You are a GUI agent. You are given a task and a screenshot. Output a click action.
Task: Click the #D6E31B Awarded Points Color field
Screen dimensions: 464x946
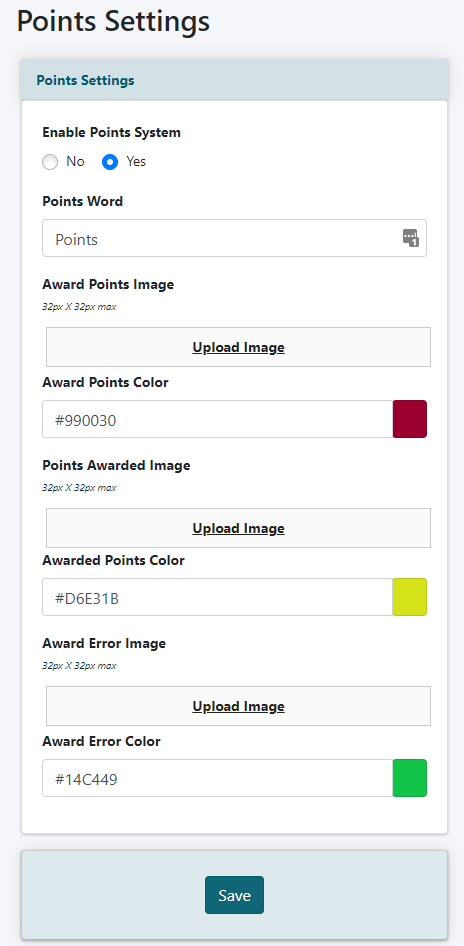click(217, 597)
